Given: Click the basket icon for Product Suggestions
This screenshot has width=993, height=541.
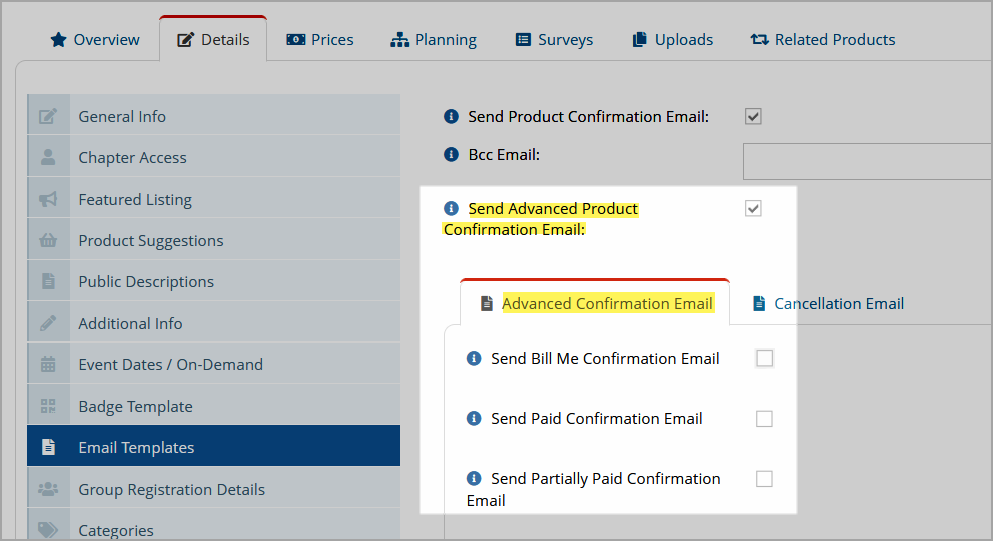Looking at the screenshot, I should 48,240.
